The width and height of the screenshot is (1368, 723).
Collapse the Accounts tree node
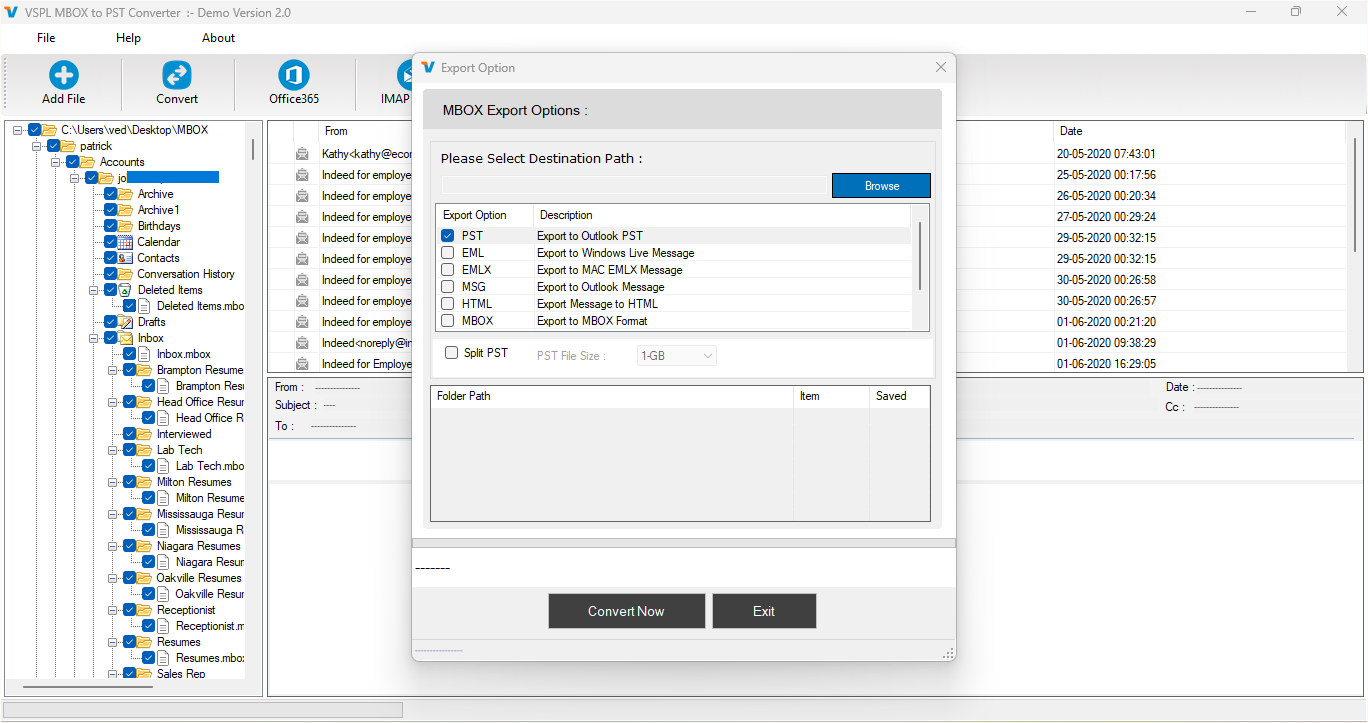56,162
